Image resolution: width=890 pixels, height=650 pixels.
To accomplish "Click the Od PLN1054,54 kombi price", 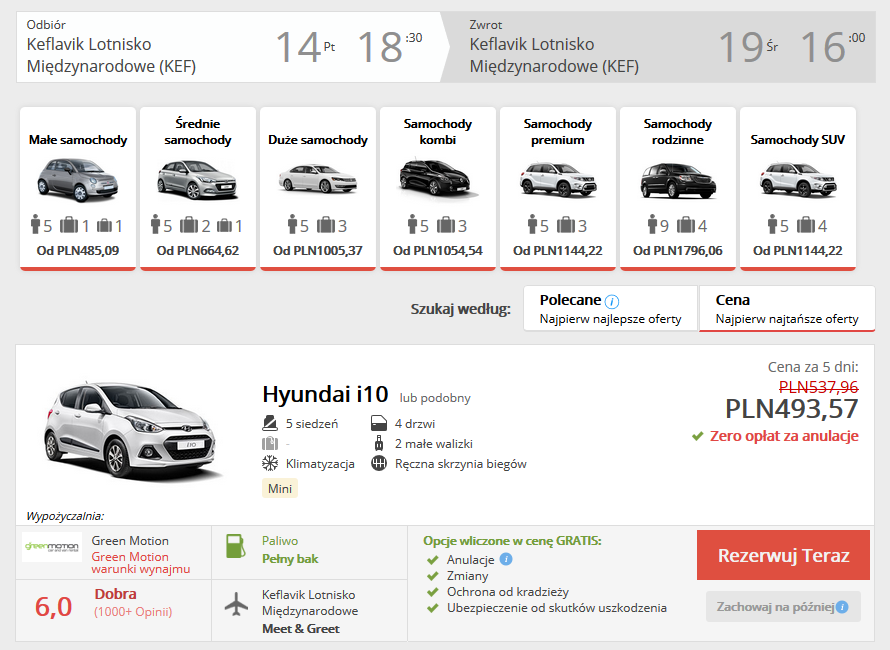I will pyautogui.click(x=438, y=250).
